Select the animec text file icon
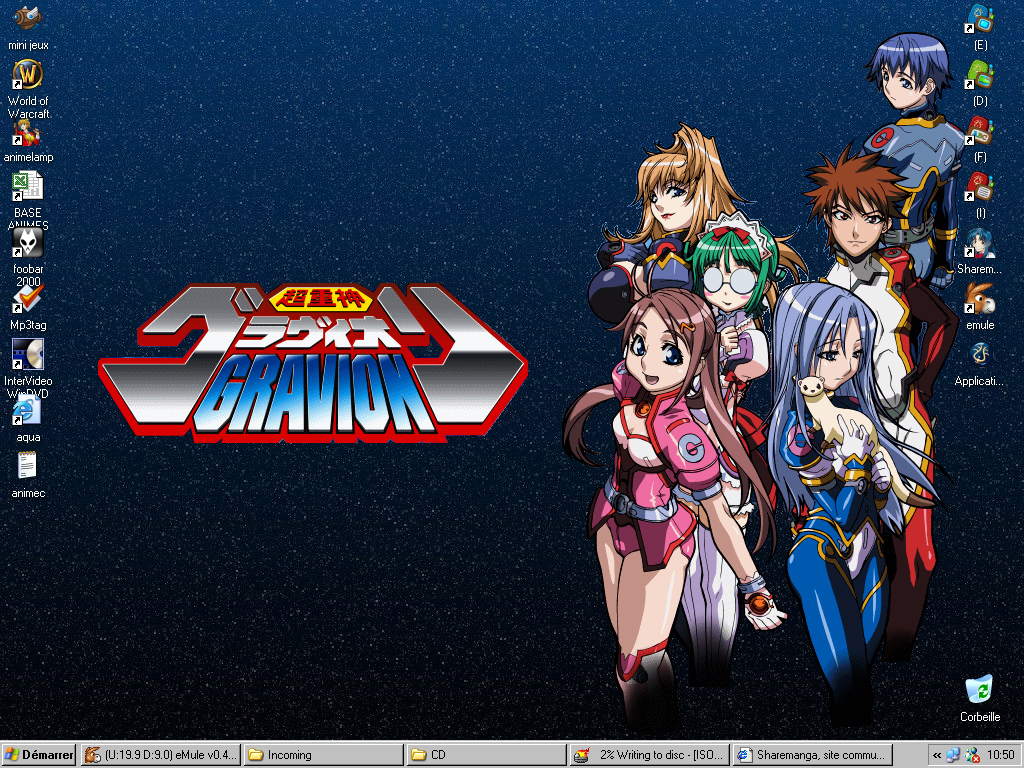This screenshot has width=1024, height=768. (x=27, y=475)
